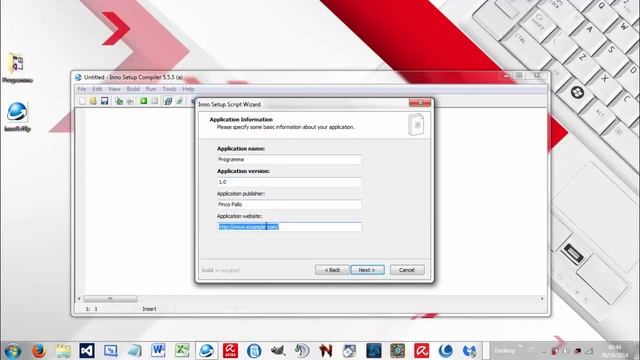Open the Programma desktop shortcut icon
This screenshot has width=640, height=360.
[x=17, y=67]
